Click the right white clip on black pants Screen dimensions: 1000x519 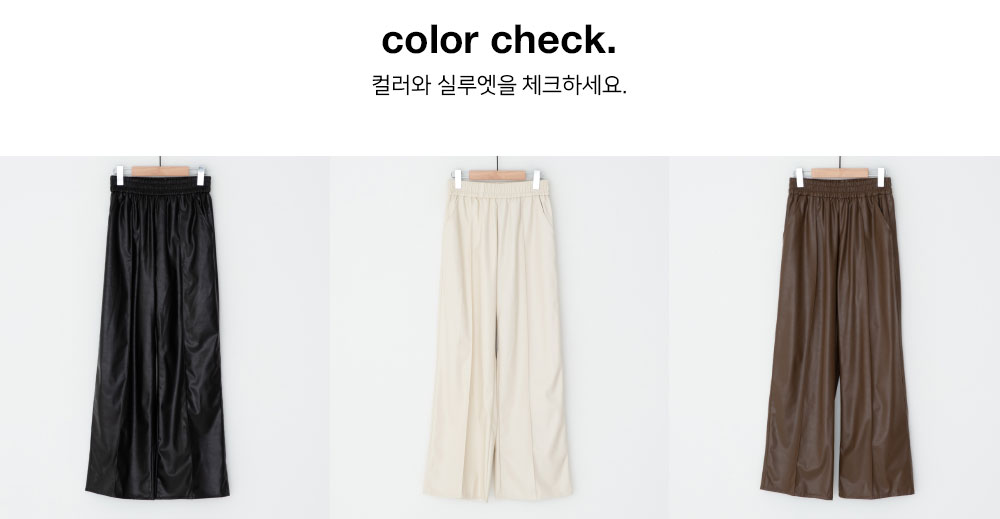pos(200,176)
